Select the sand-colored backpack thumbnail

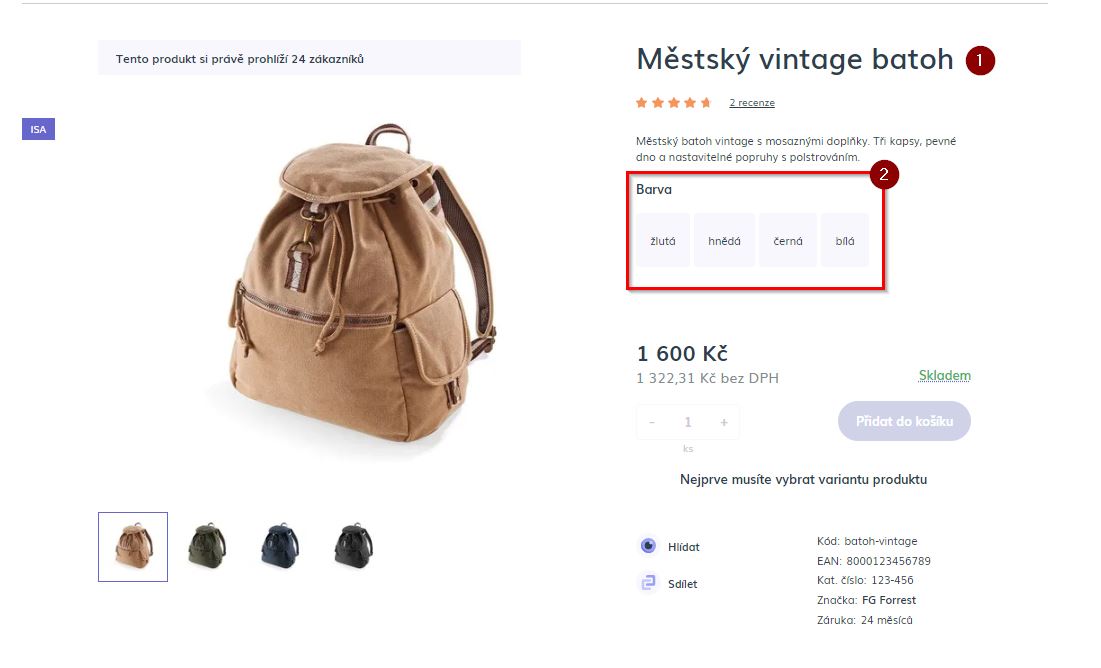coord(131,546)
